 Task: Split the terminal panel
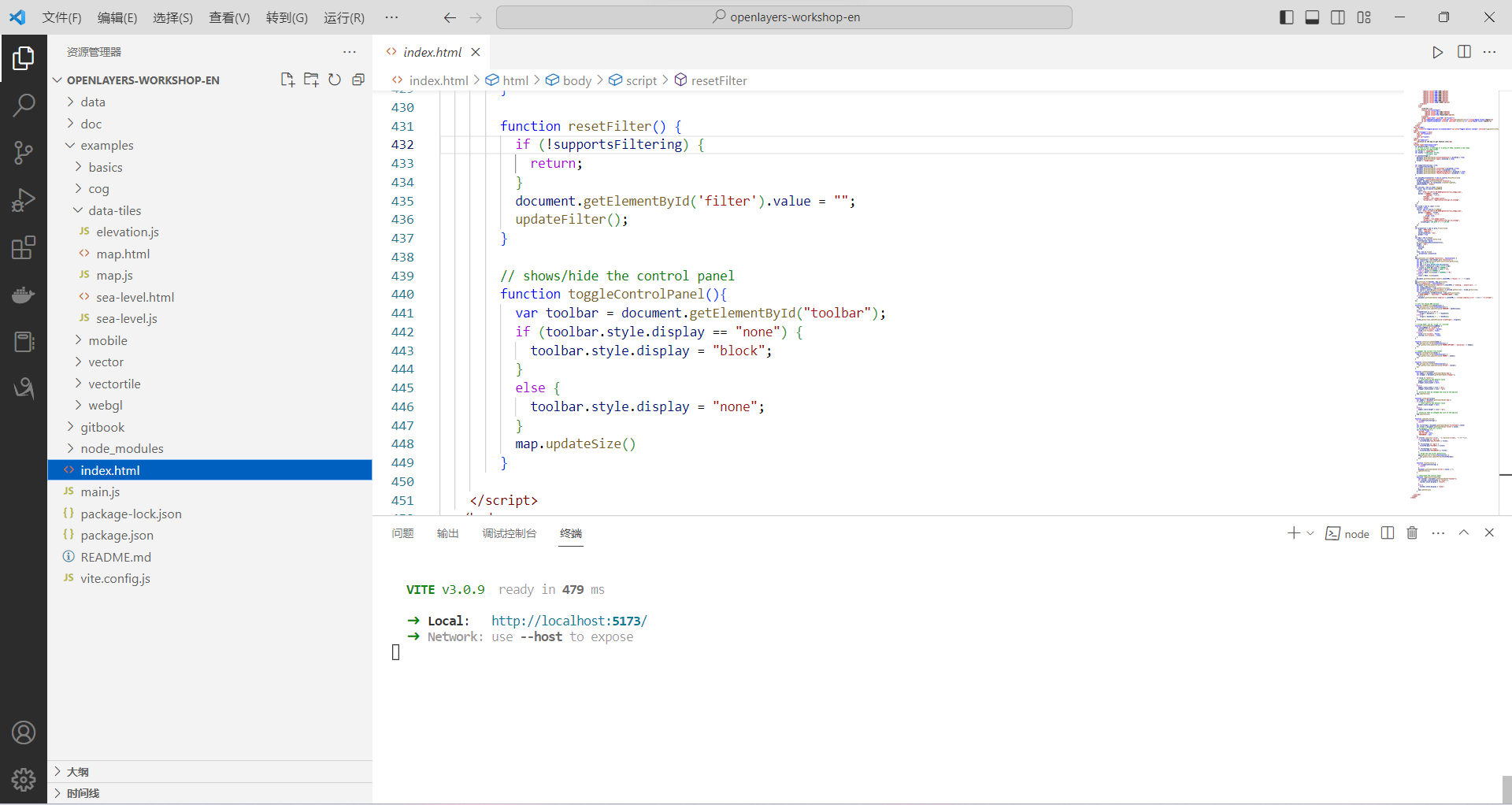[1388, 533]
